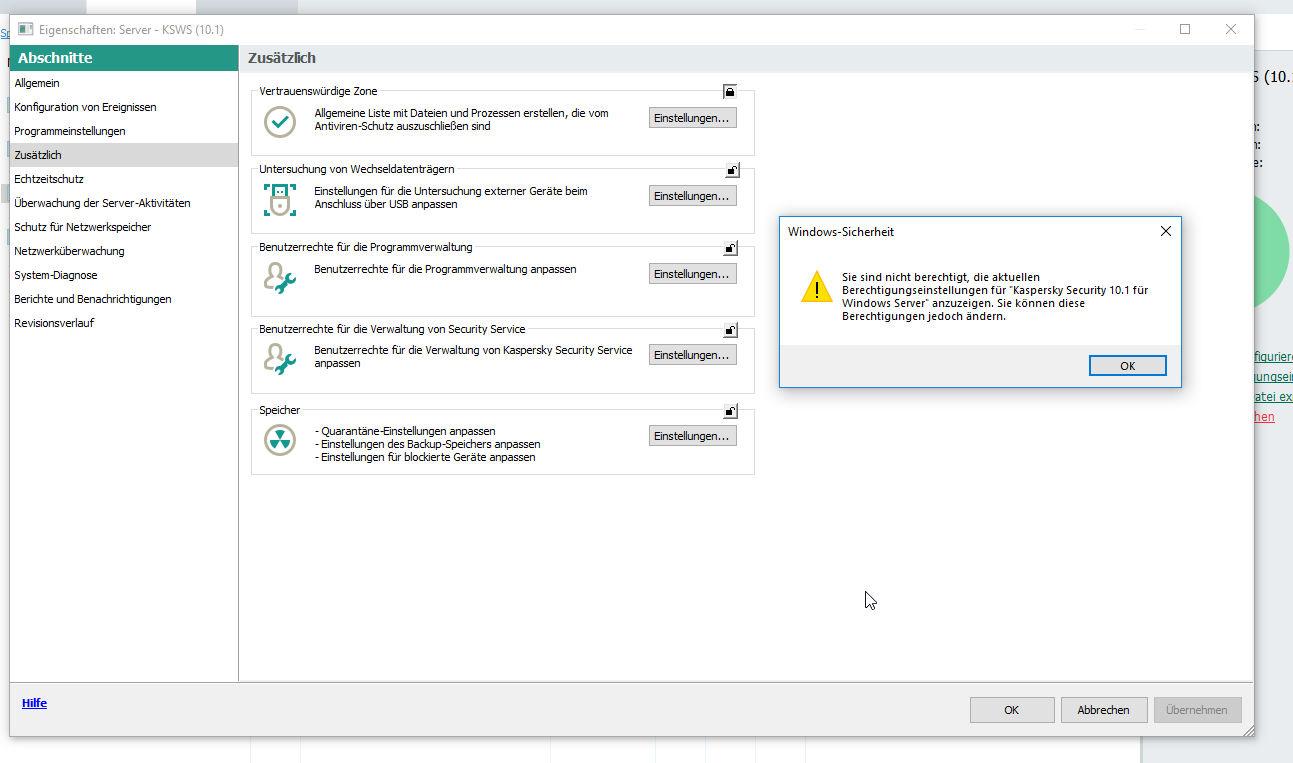Image resolution: width=1293 pixels, height=763 pixels.
Task: Open the Echtzeitschutz section
Action: (x=124, y=179)
